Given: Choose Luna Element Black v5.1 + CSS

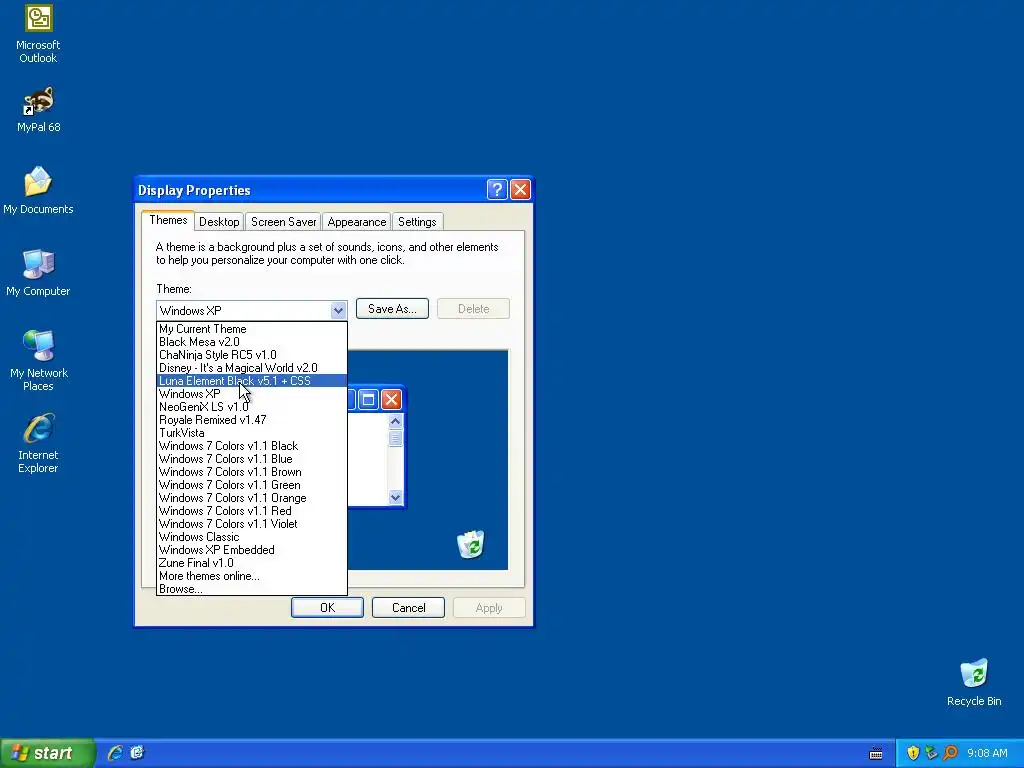Looking at the screenshot, I should (251, 381).
